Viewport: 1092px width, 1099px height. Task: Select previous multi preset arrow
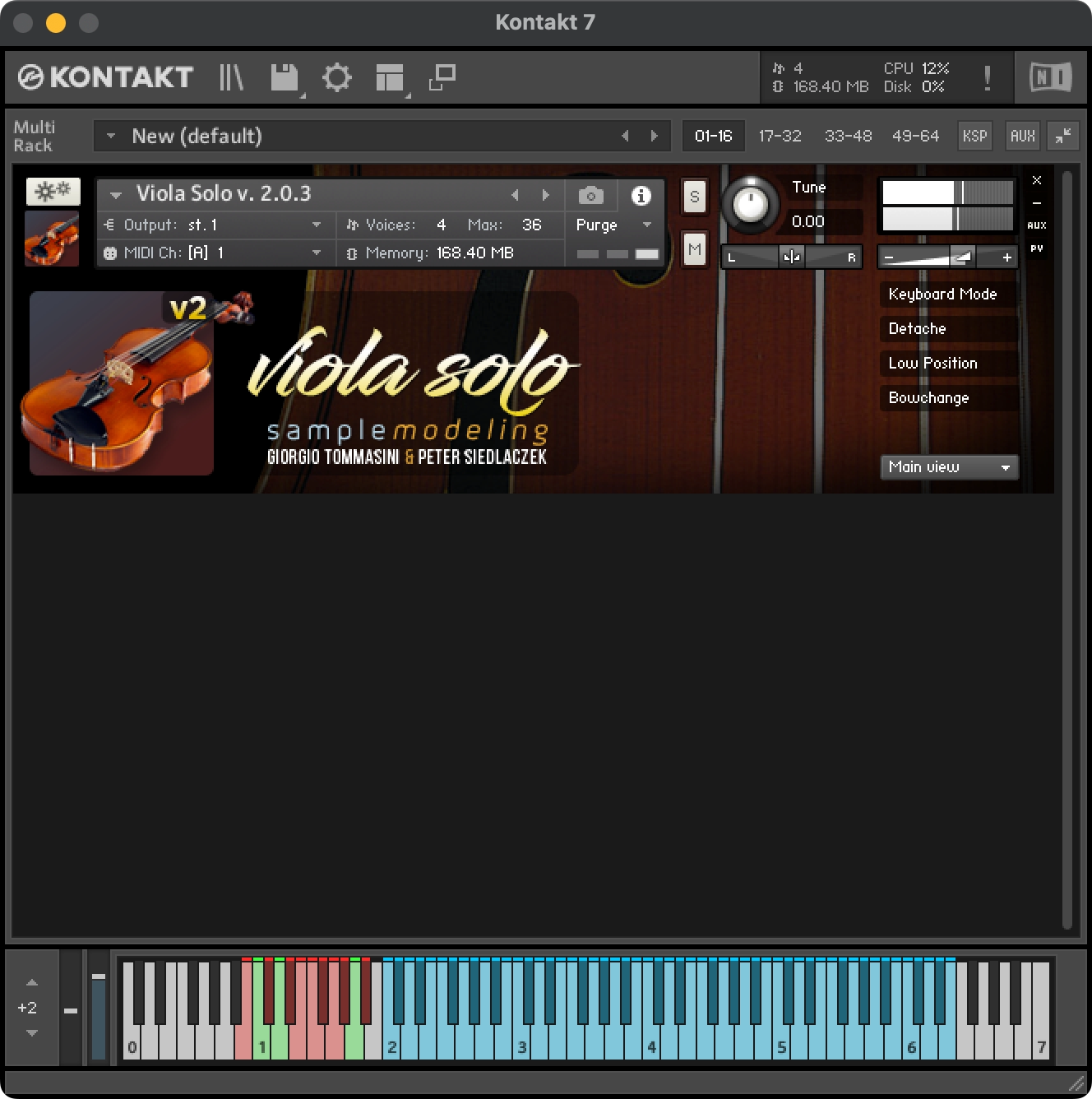pyautogui.click(x=625, y=136)
